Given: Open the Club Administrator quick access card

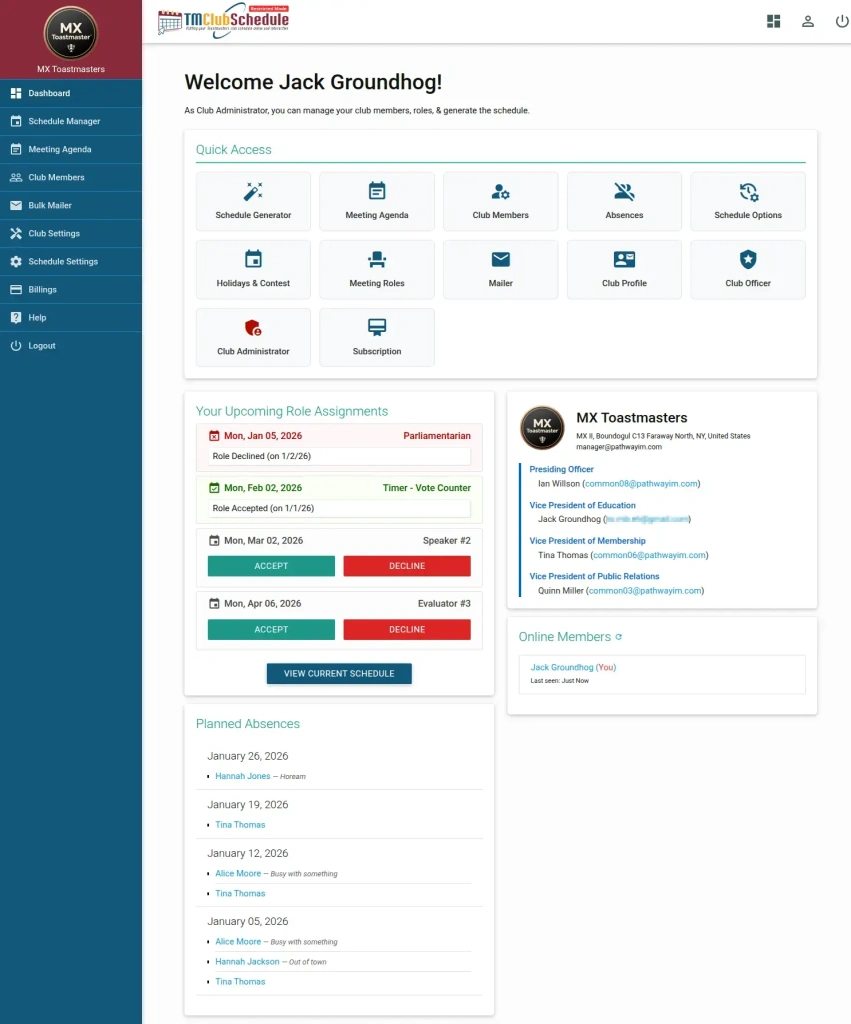Looking at the screenshot, I should coord(253,338).
